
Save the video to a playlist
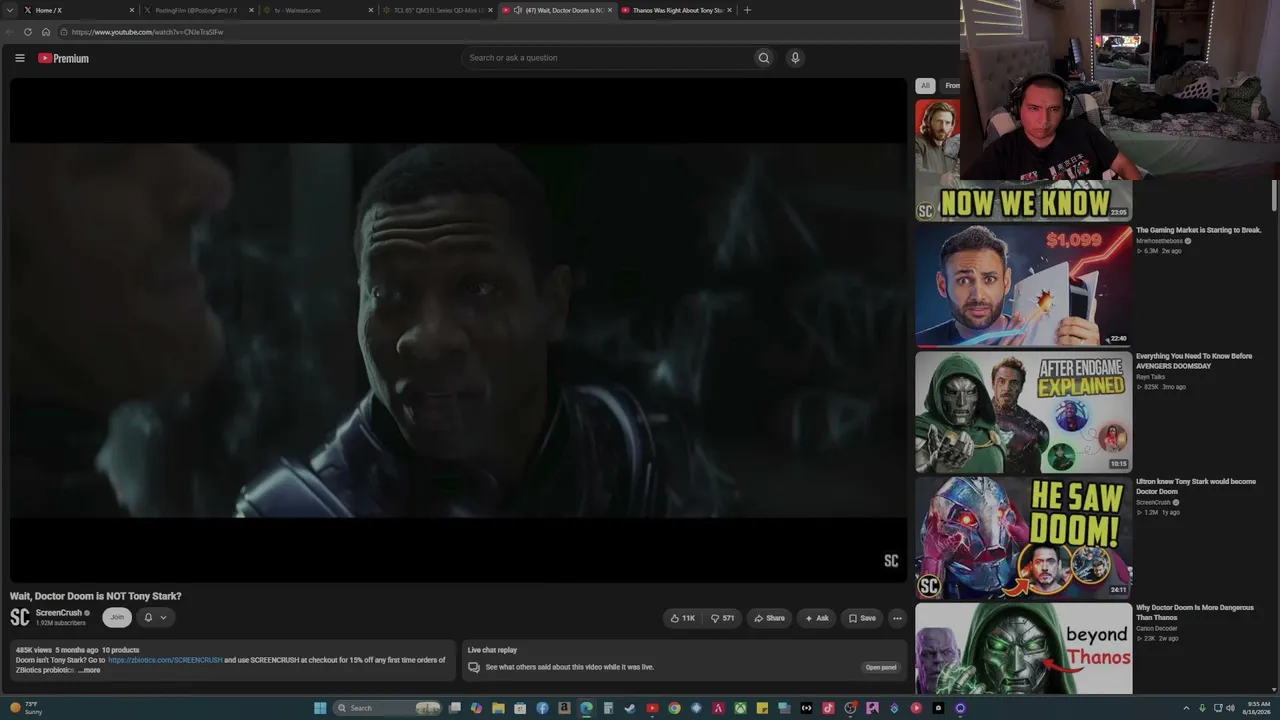862,618
